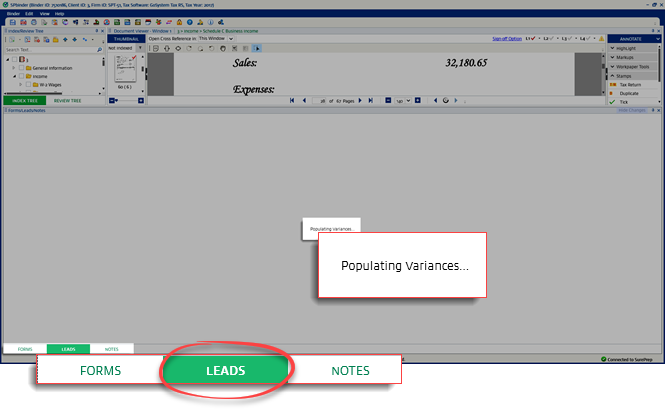
Task: Go to the next page
Action: pos(360,100)
